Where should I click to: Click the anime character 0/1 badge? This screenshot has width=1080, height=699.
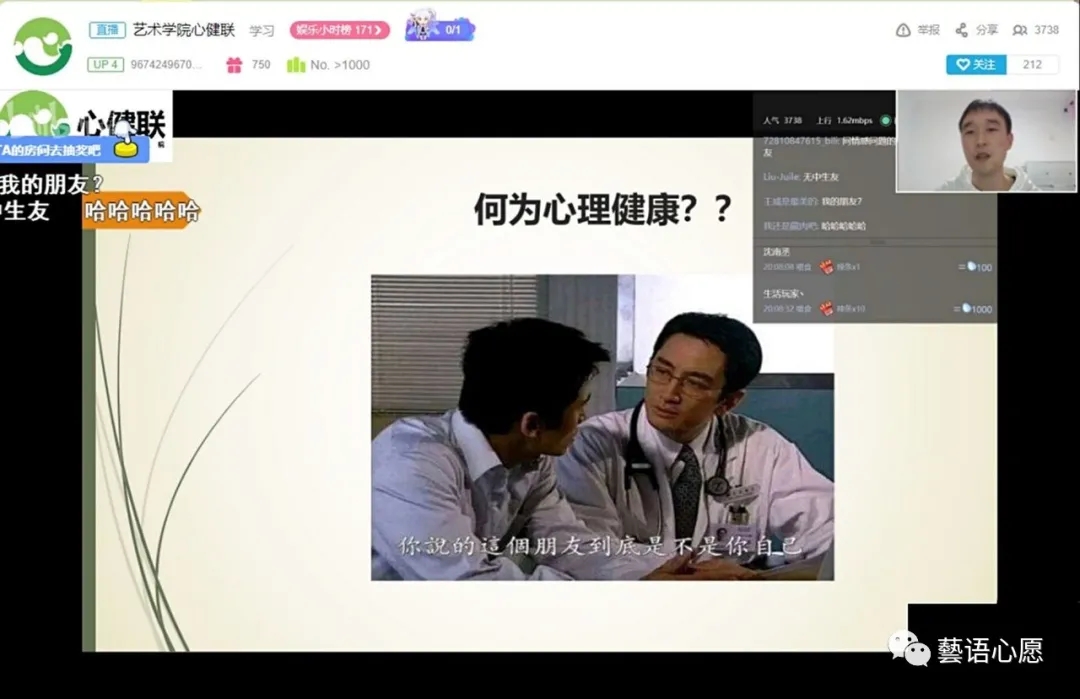pos(438,27)
